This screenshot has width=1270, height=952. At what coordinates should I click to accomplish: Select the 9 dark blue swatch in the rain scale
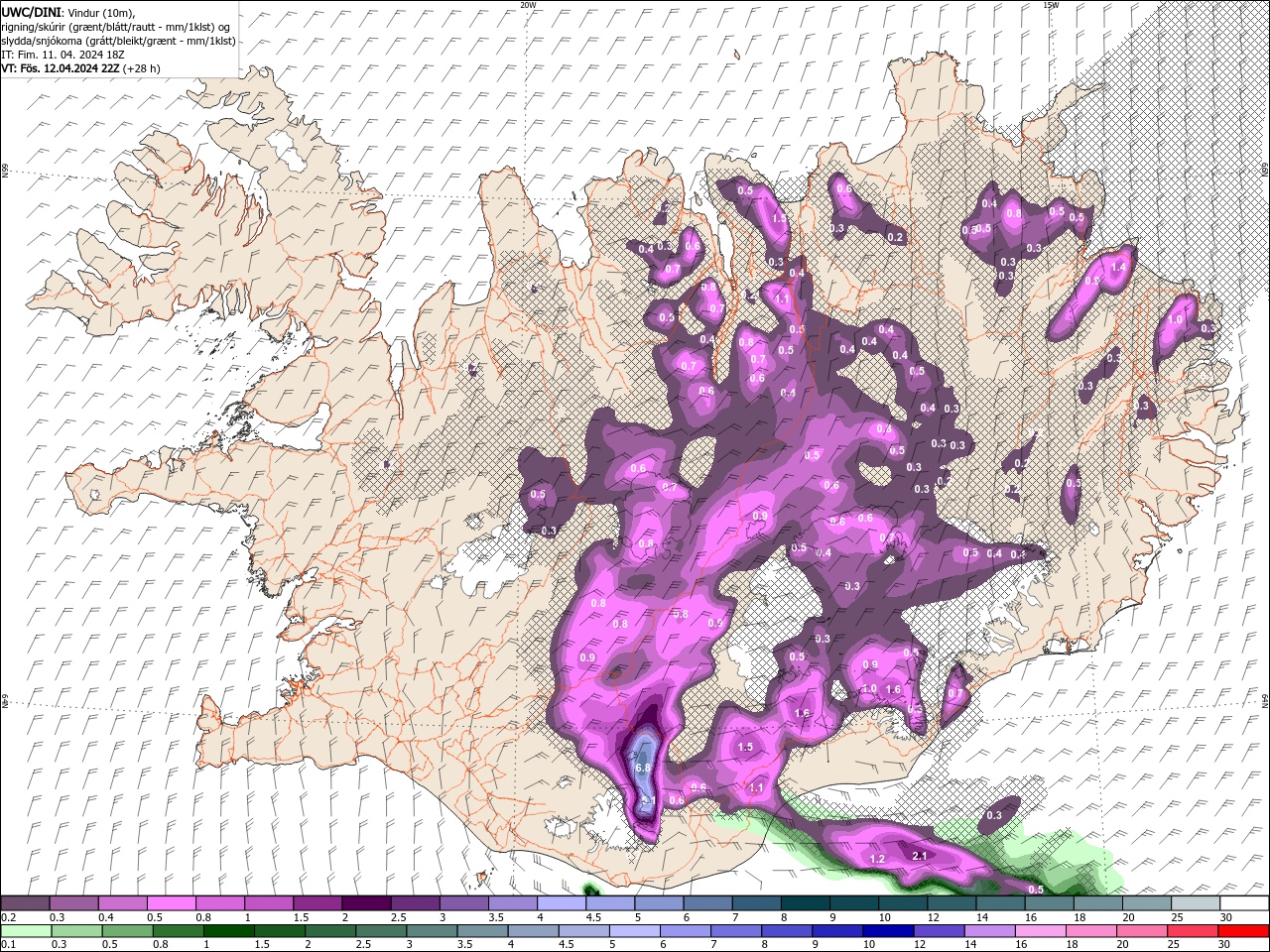click(836, 931)
